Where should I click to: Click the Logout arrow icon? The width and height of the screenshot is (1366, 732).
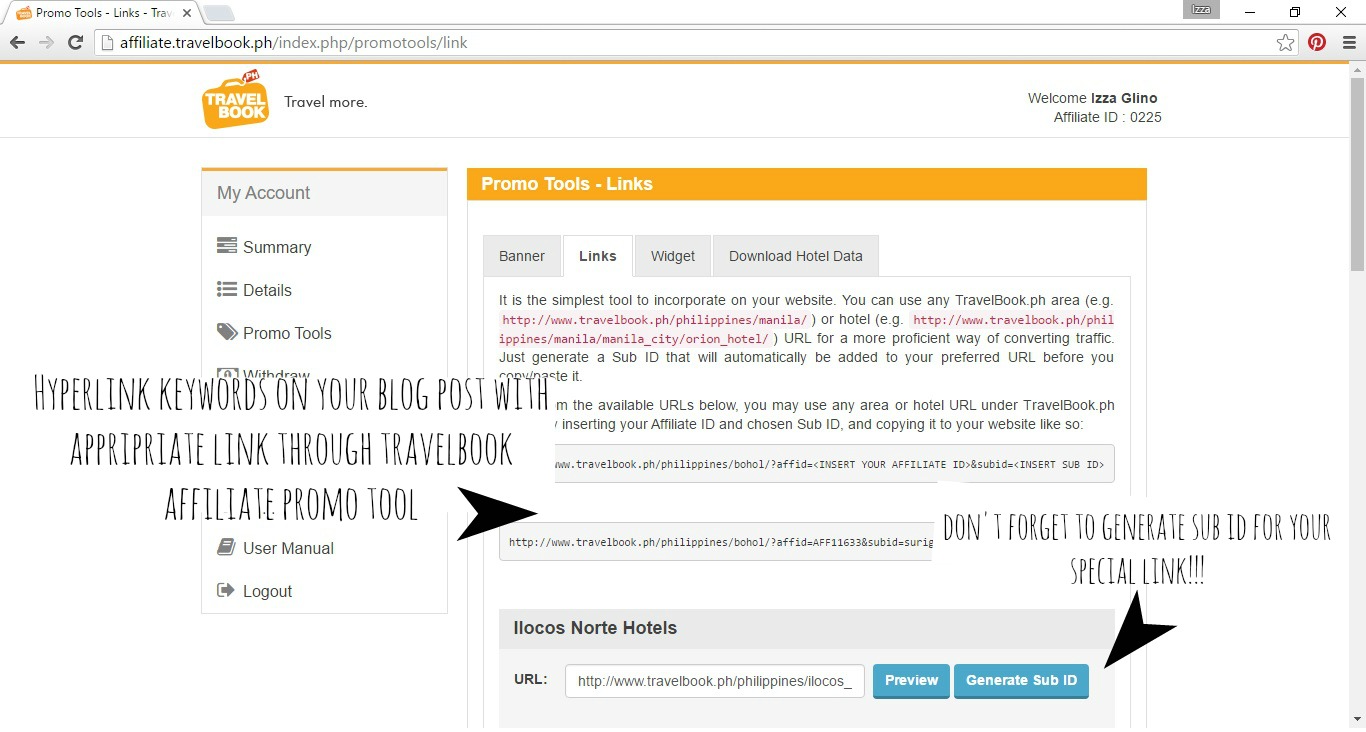[227, 590]
